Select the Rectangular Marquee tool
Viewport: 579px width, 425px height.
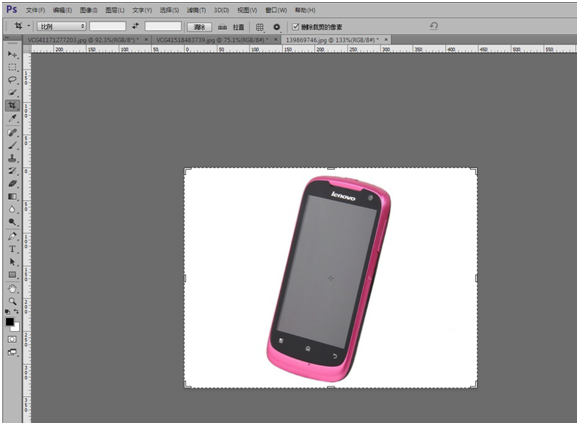pos(13,67)
